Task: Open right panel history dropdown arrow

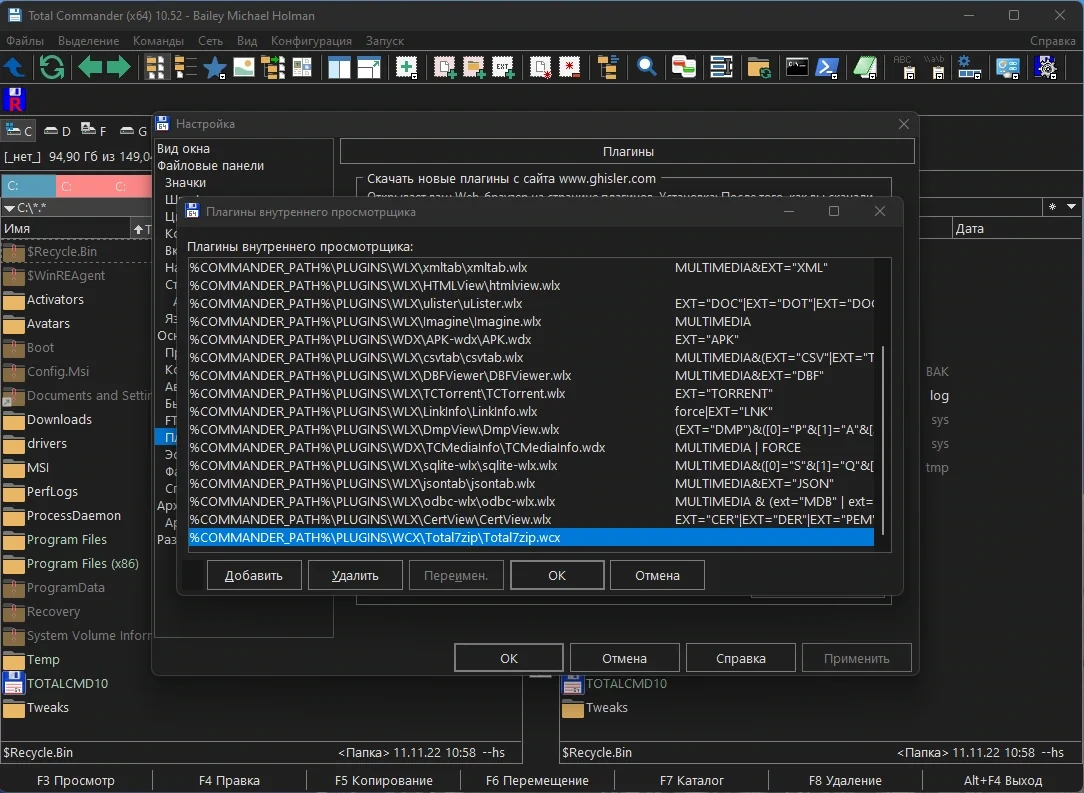Action: point(1071,207)
